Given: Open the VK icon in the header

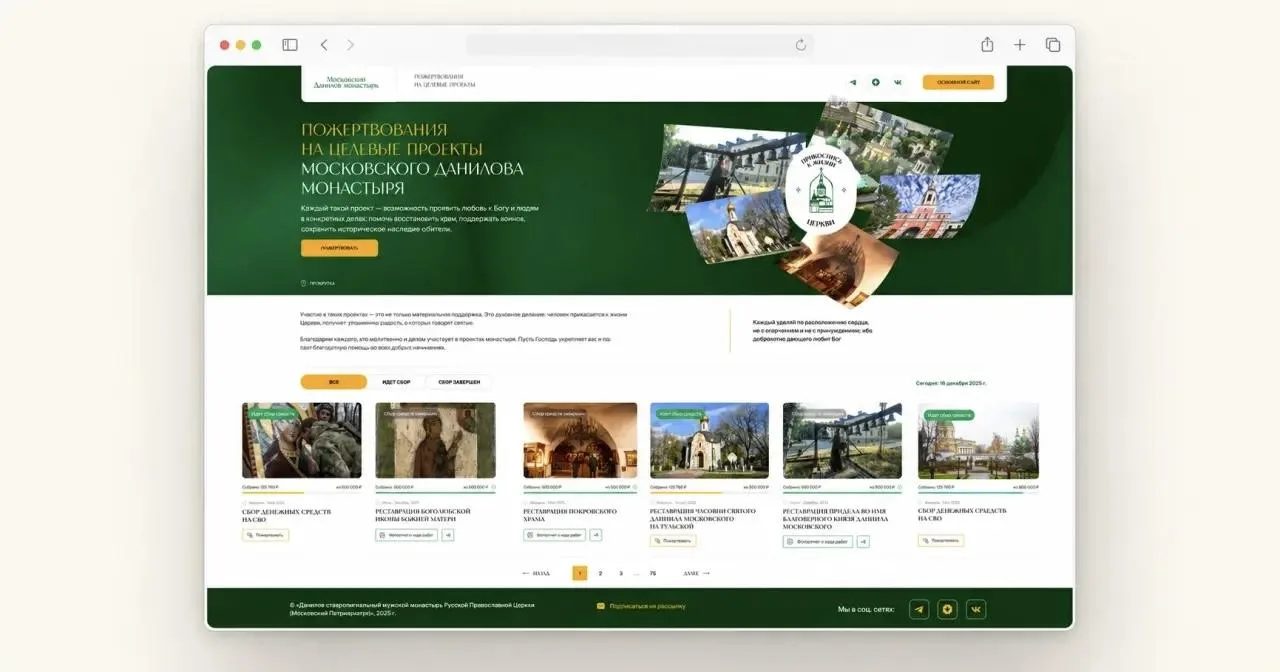Looking at the screenshot, I should tap(898, 82).
